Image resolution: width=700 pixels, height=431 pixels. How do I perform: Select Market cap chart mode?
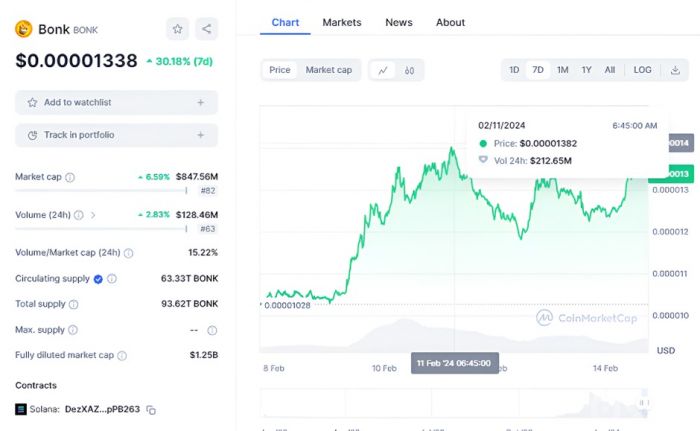tap(329, 70)
